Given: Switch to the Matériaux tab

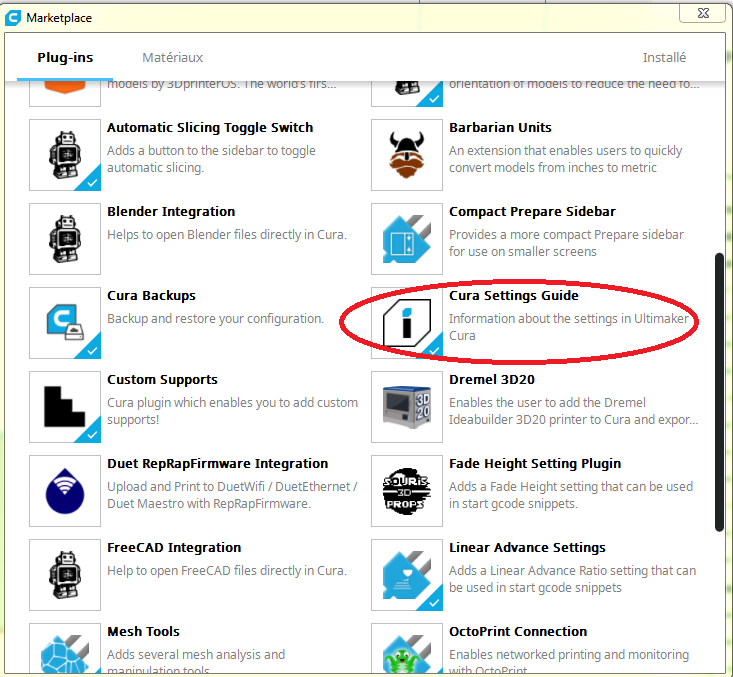Looking at the screenshot, I should 172,58.
